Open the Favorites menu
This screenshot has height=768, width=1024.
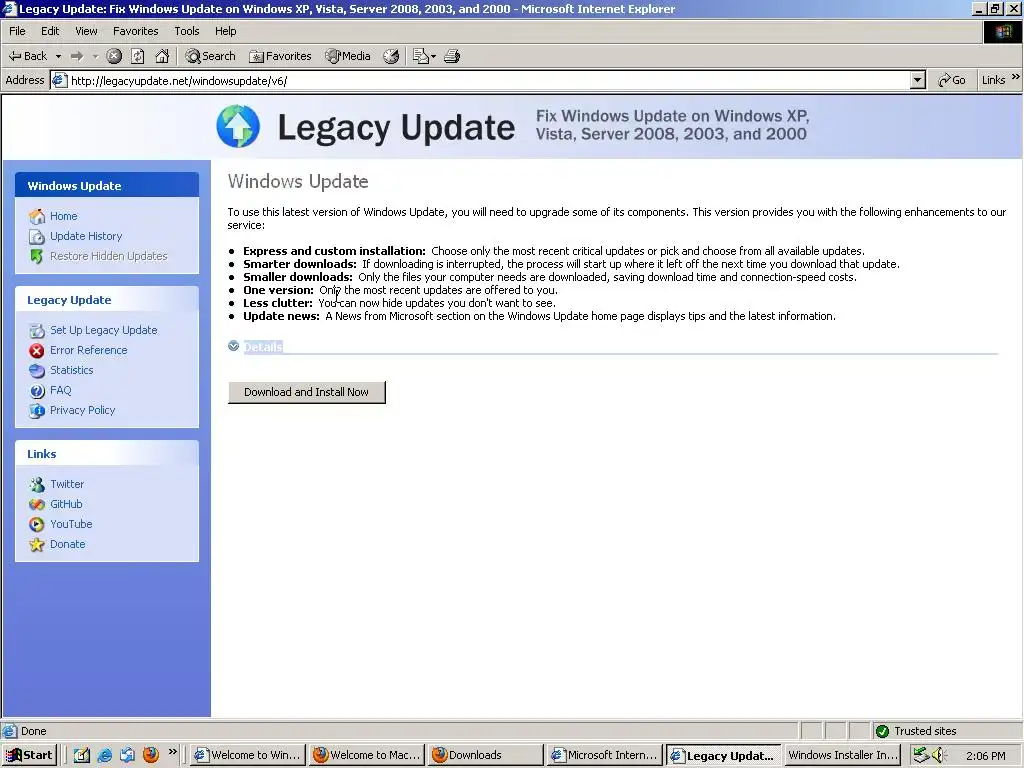click(135, 31)
